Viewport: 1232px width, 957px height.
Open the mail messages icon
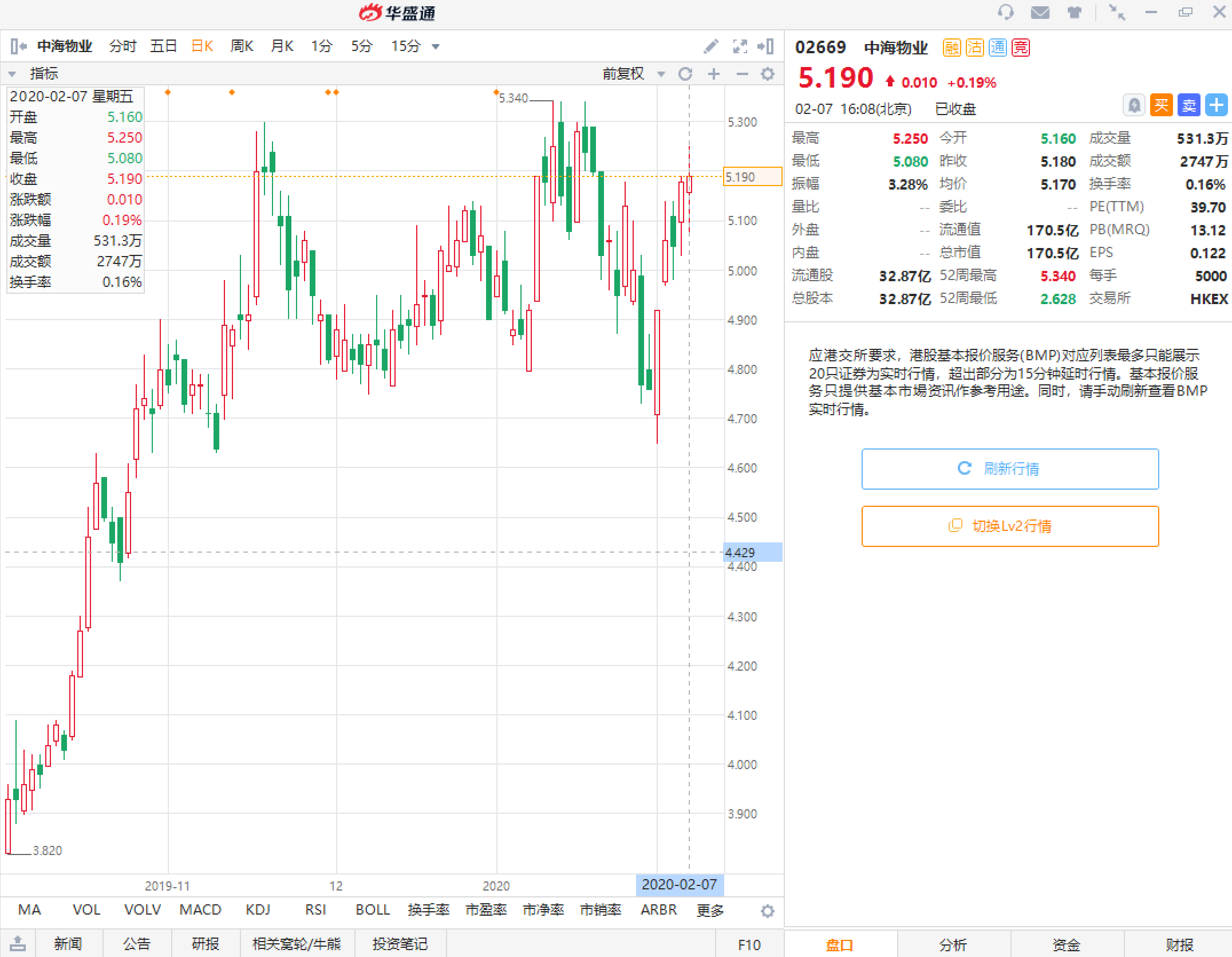[x=1040, y=12]
